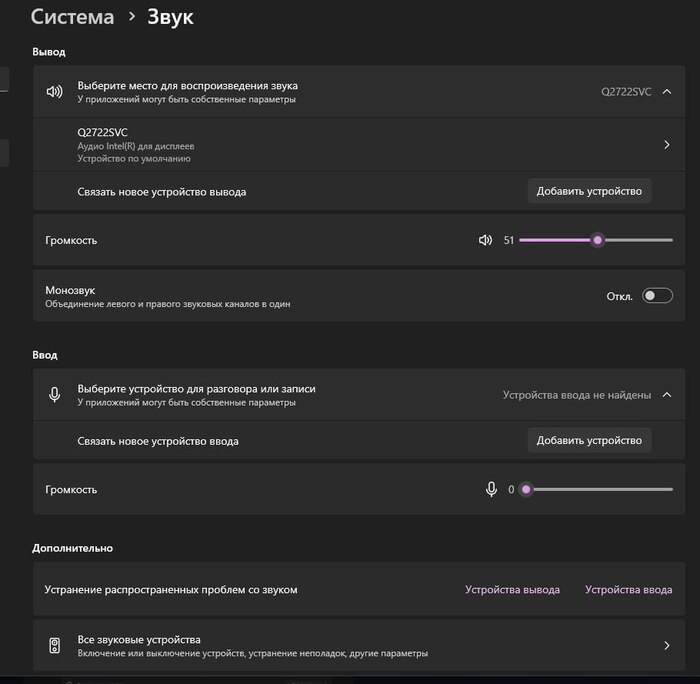Click the output volume slider handle

[x=598, y=240]
